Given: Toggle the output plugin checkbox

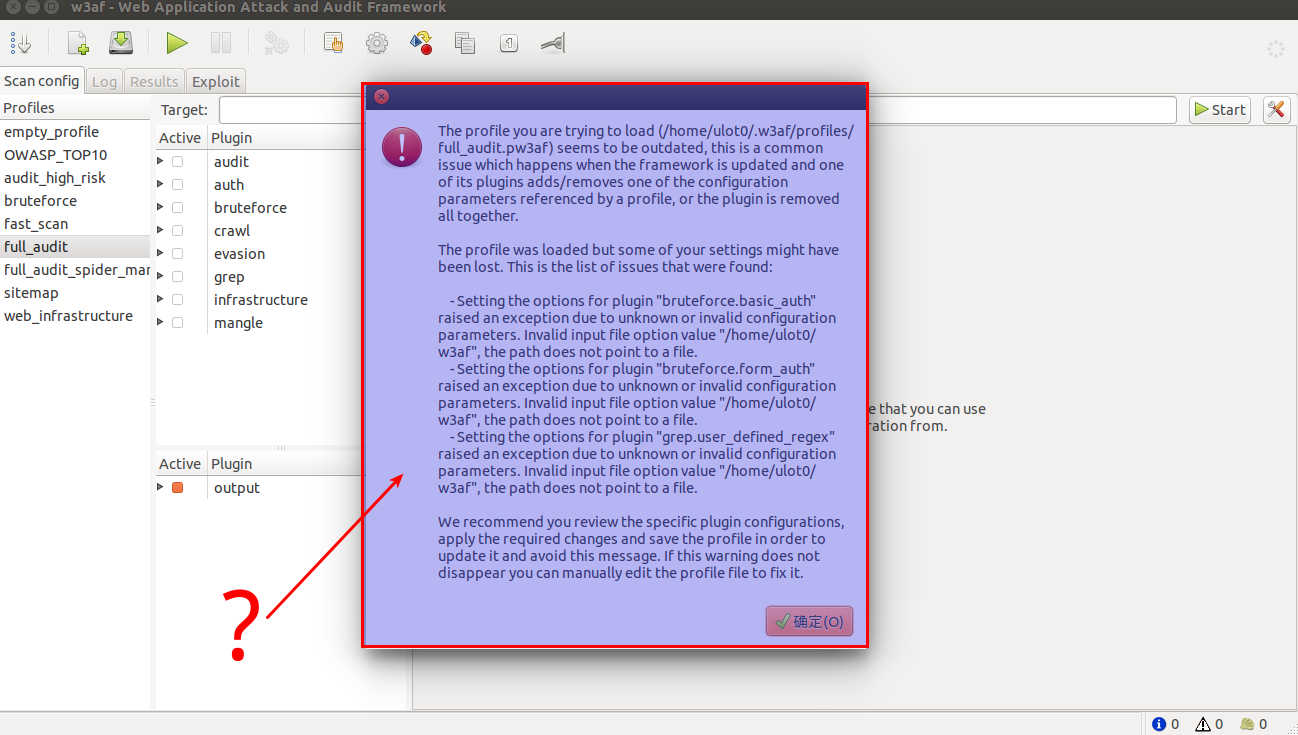Looking at the screenshot, I should (x=177, y=488).
